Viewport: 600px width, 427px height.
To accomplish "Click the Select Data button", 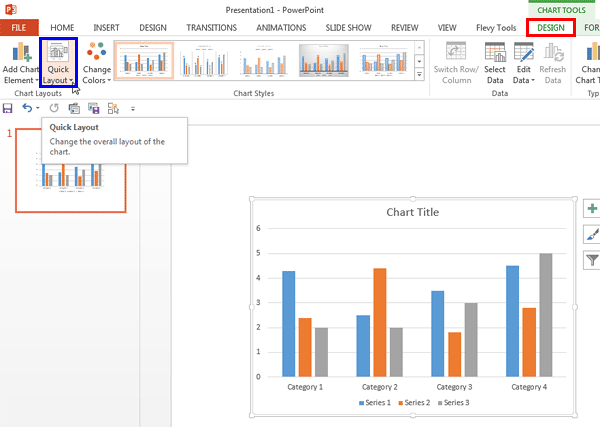I will (x=495, y=63).
